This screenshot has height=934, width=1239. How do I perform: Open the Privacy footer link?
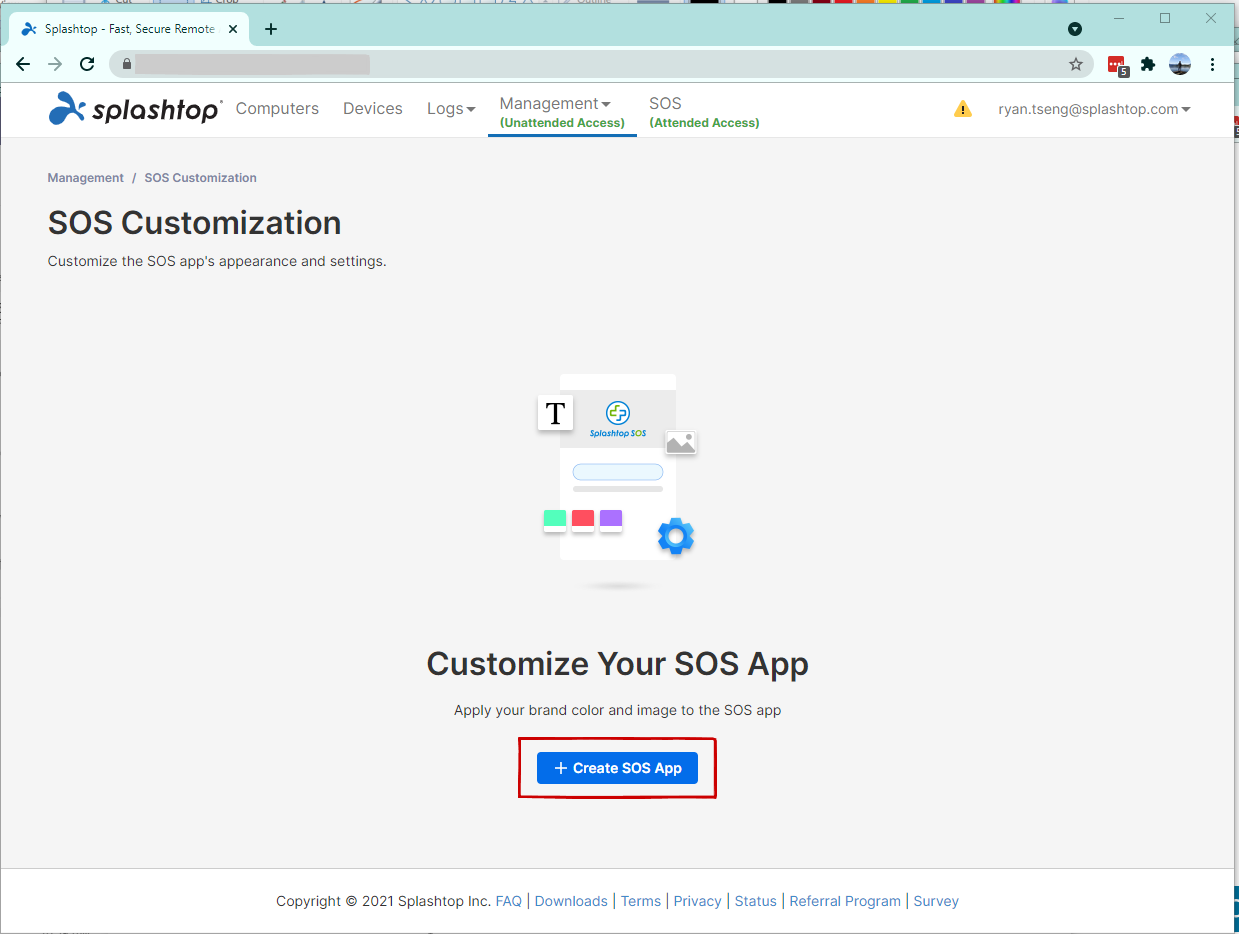pos(697,901)
